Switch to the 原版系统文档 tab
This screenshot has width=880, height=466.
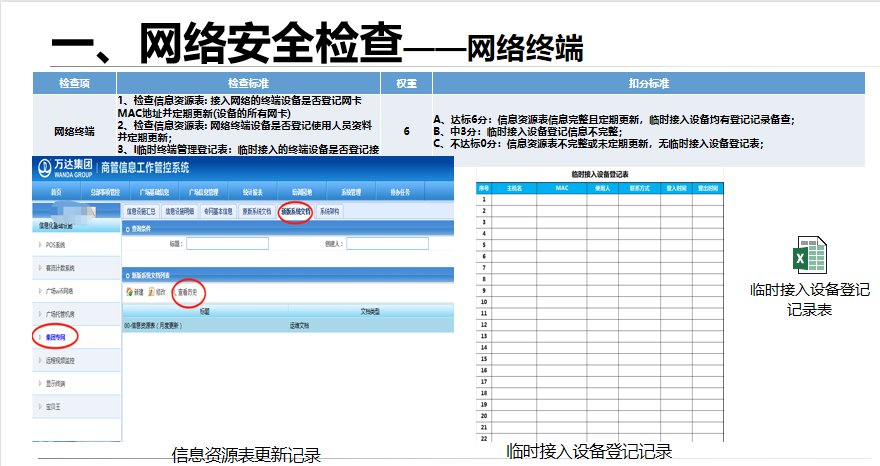point(256,212)
